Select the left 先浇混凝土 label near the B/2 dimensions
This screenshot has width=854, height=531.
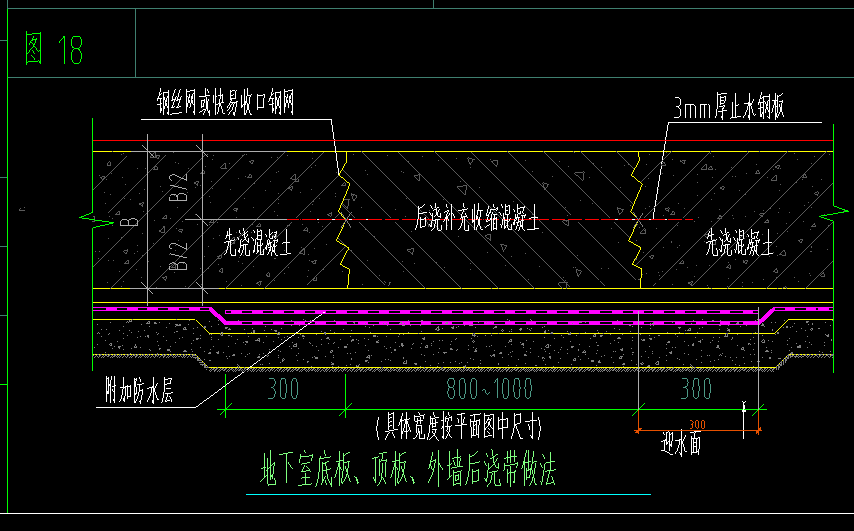(x=258, y=243)
